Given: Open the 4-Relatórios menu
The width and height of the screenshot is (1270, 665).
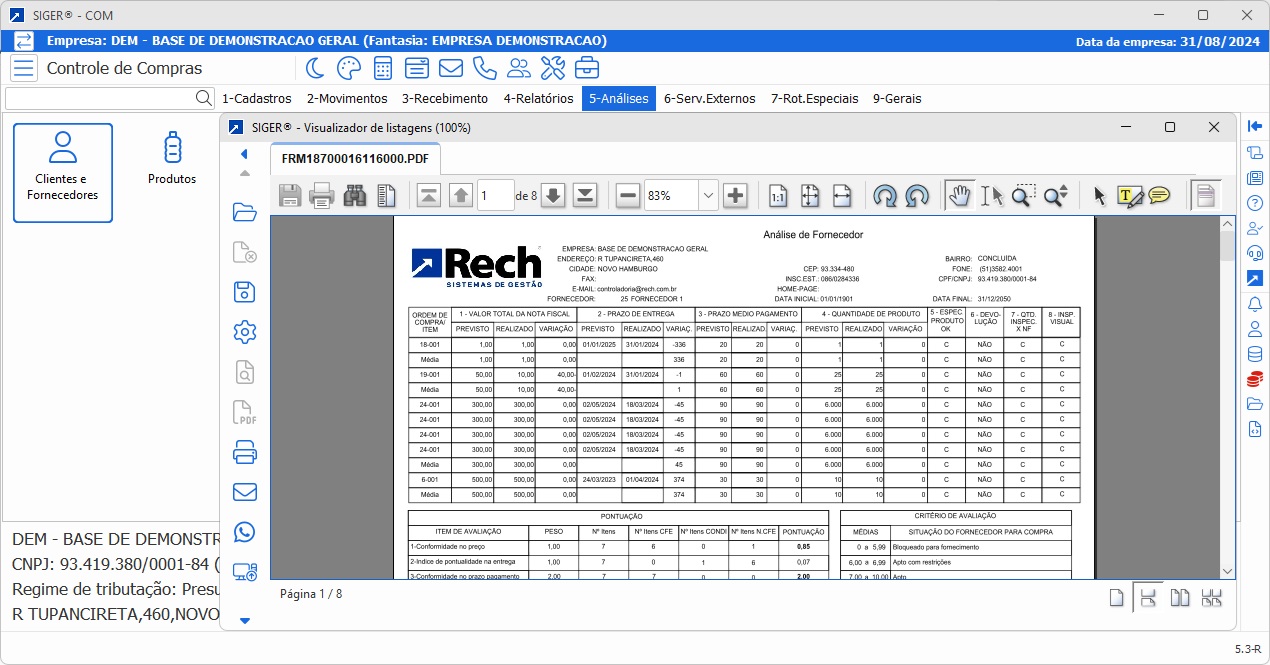Looking at the screenshot, I should point(538,98).
